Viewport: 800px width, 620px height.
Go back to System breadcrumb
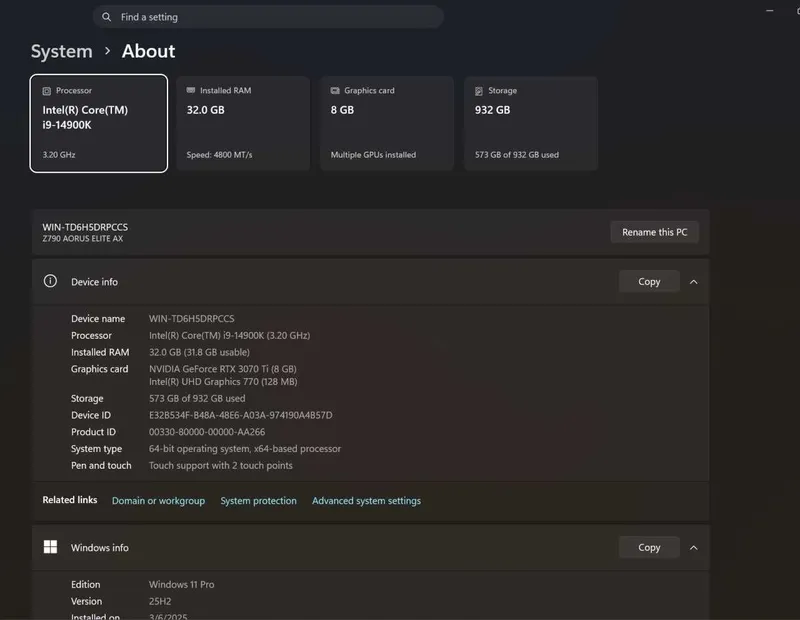click(62, 51)
